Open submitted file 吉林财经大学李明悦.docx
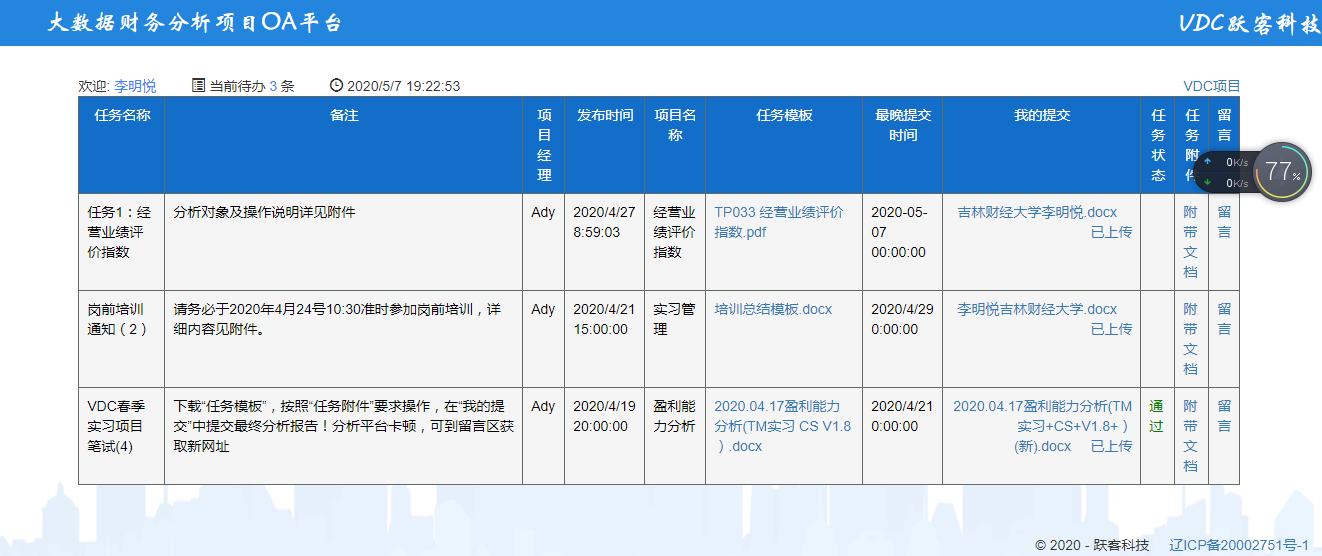 (x=1037, y=212)
